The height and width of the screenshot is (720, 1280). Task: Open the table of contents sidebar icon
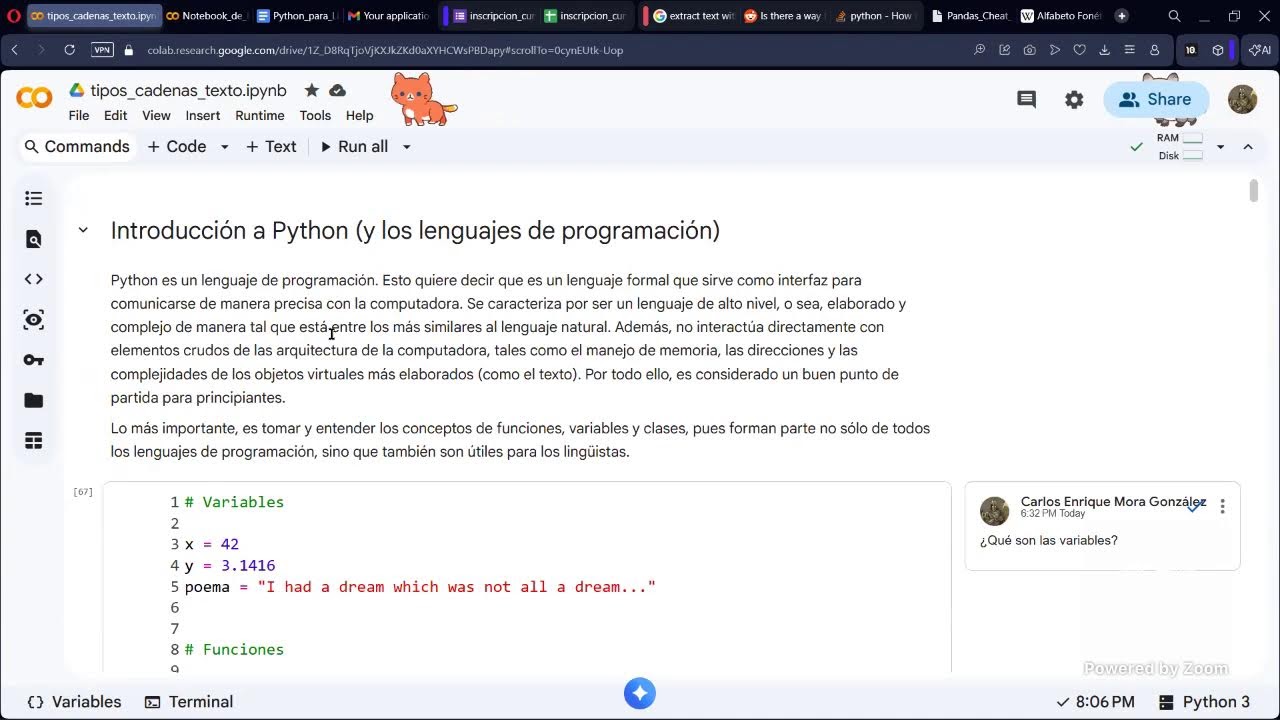pos(33,199)
